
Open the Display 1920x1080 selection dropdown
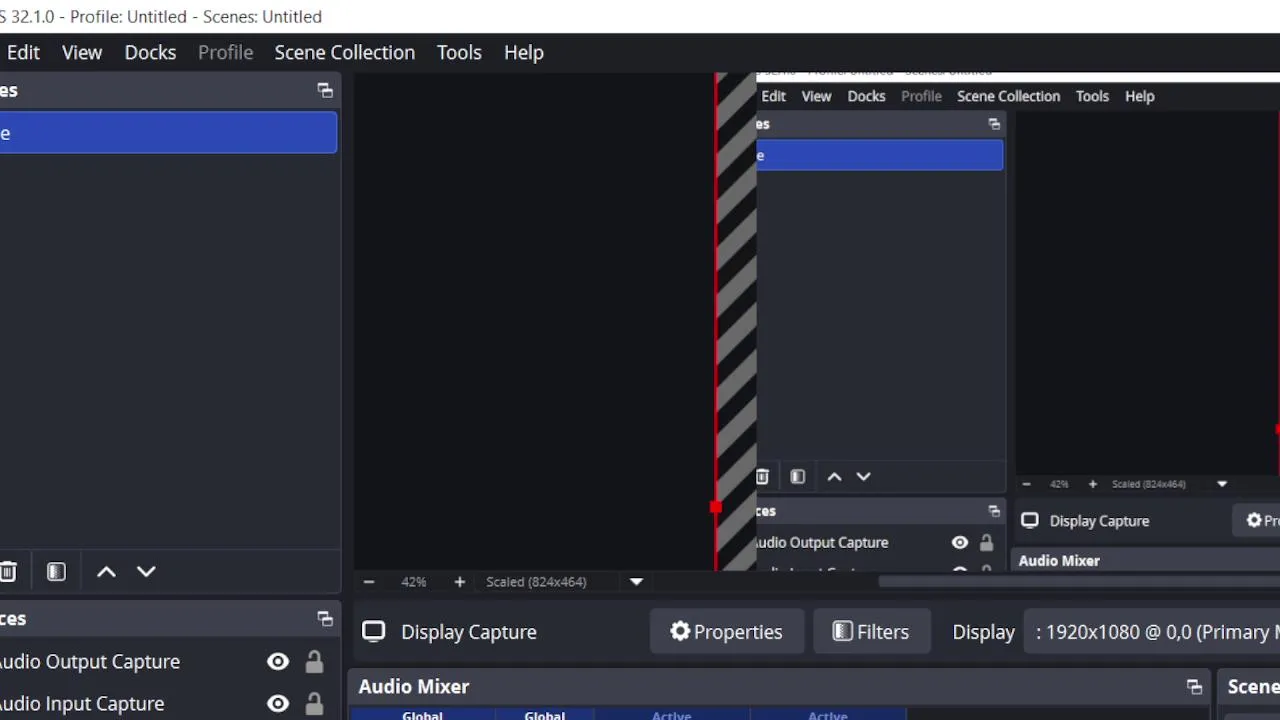(x=1152, y=632)
